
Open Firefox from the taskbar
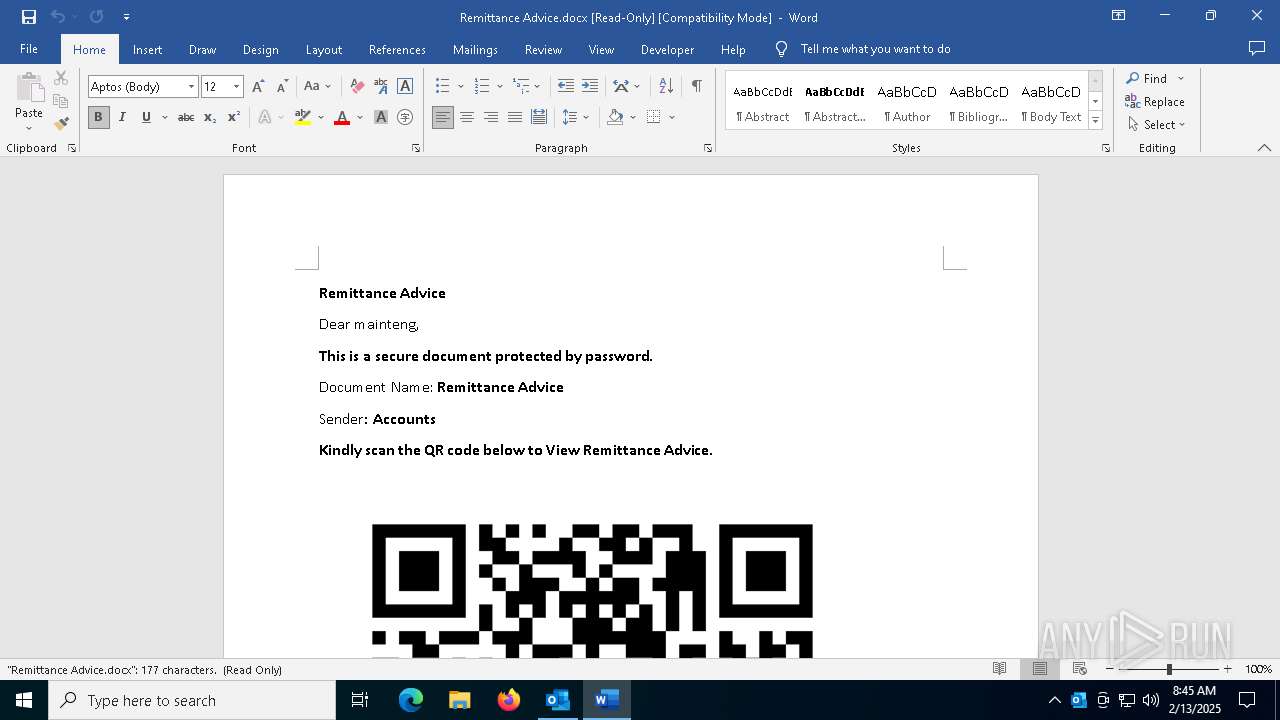tap(509, 700)
